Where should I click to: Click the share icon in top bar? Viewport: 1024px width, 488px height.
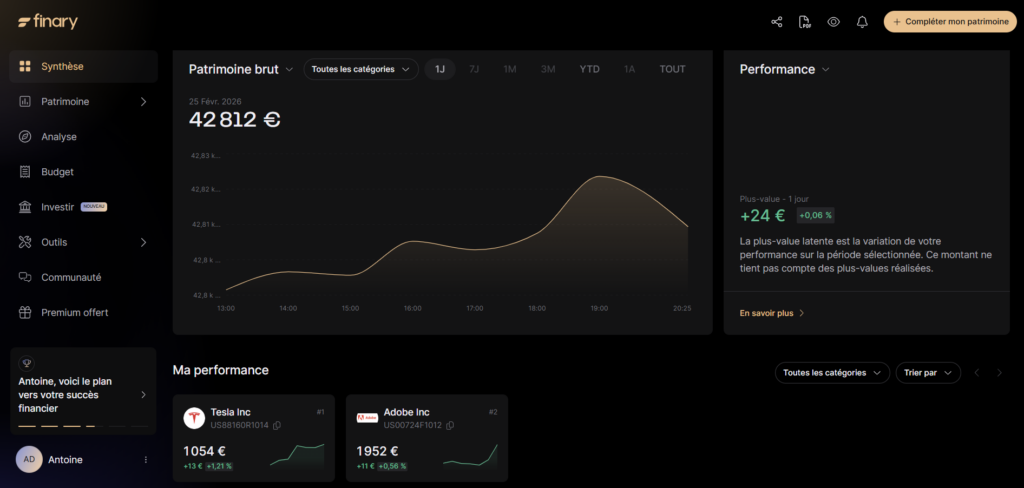tap(777, 22)
